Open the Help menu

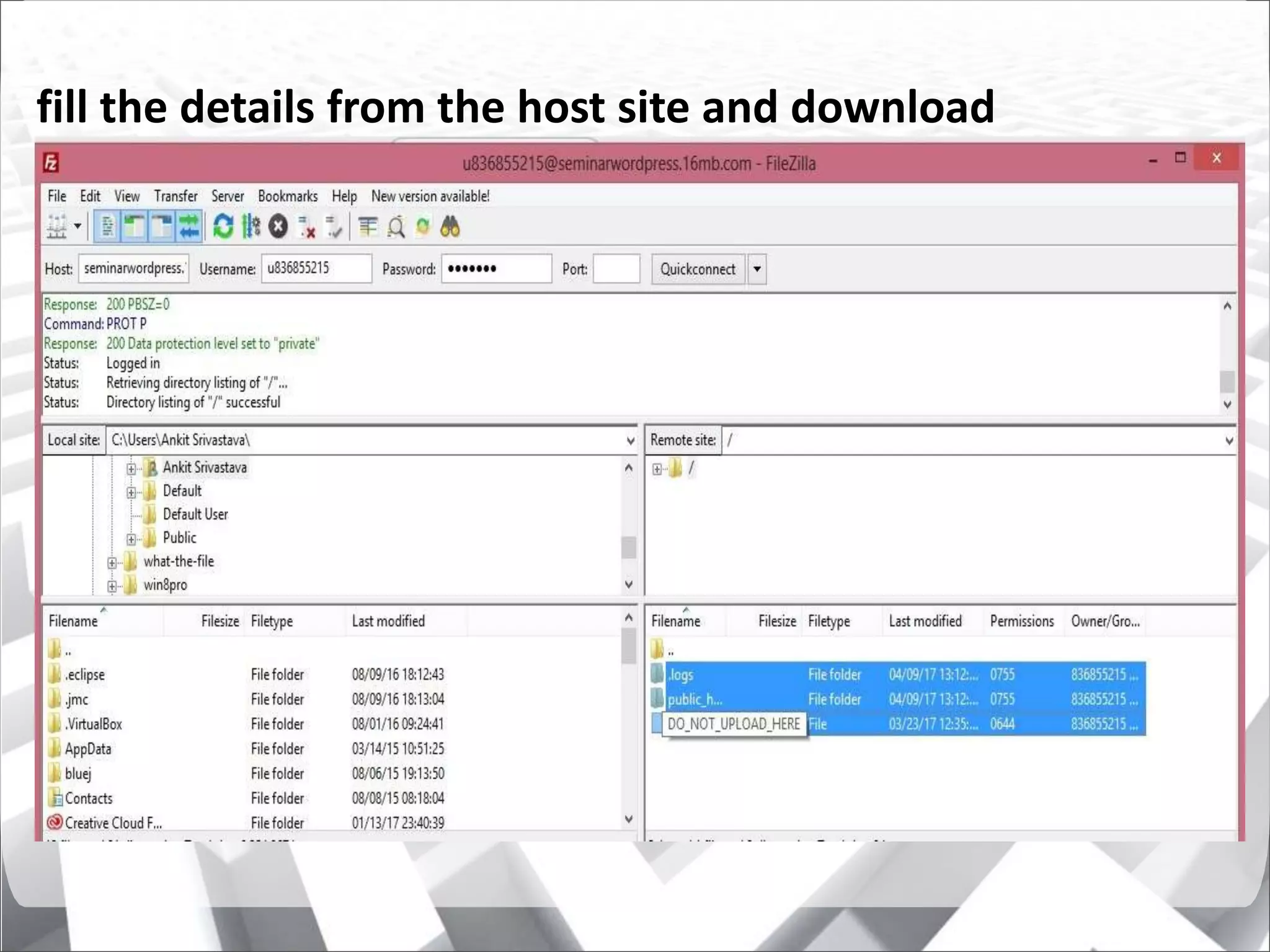click(344, 196)
